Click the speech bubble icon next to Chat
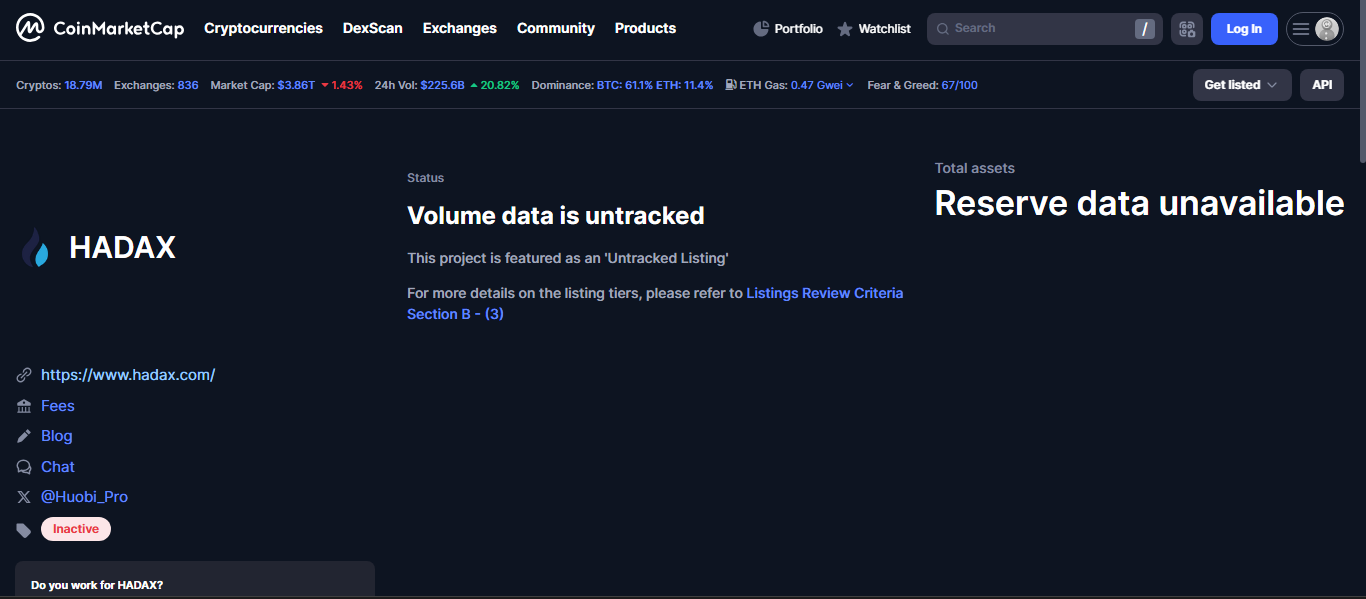Image resolution: width=1366 pixels, height=599 pixels. [x=24, y=467]
